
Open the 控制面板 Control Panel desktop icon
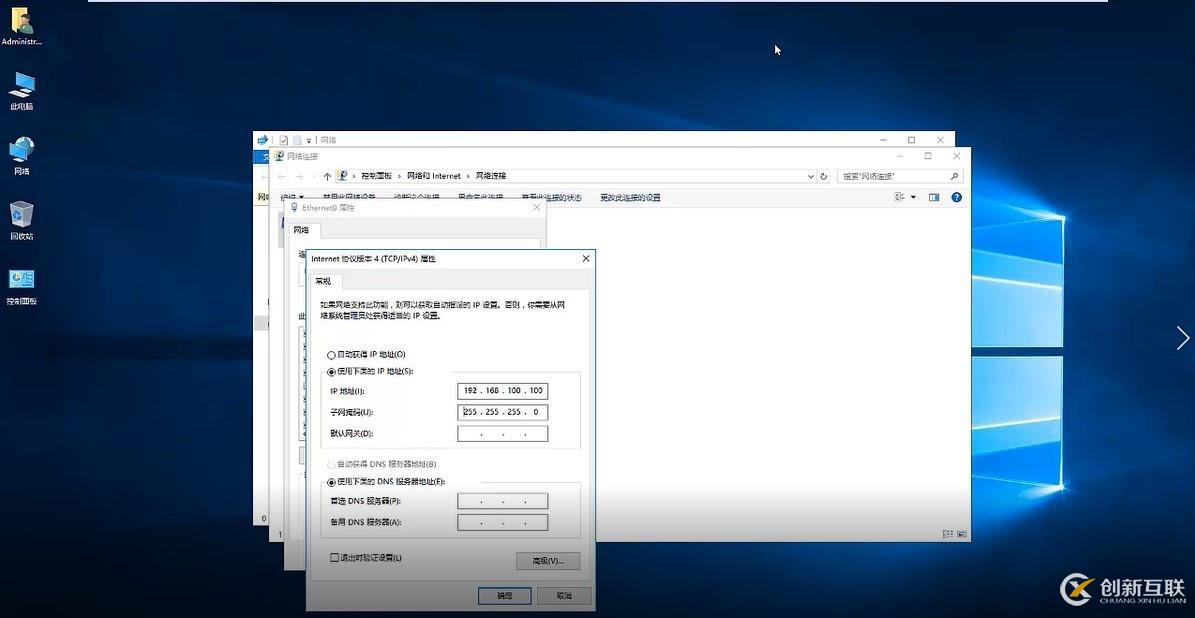21,286
